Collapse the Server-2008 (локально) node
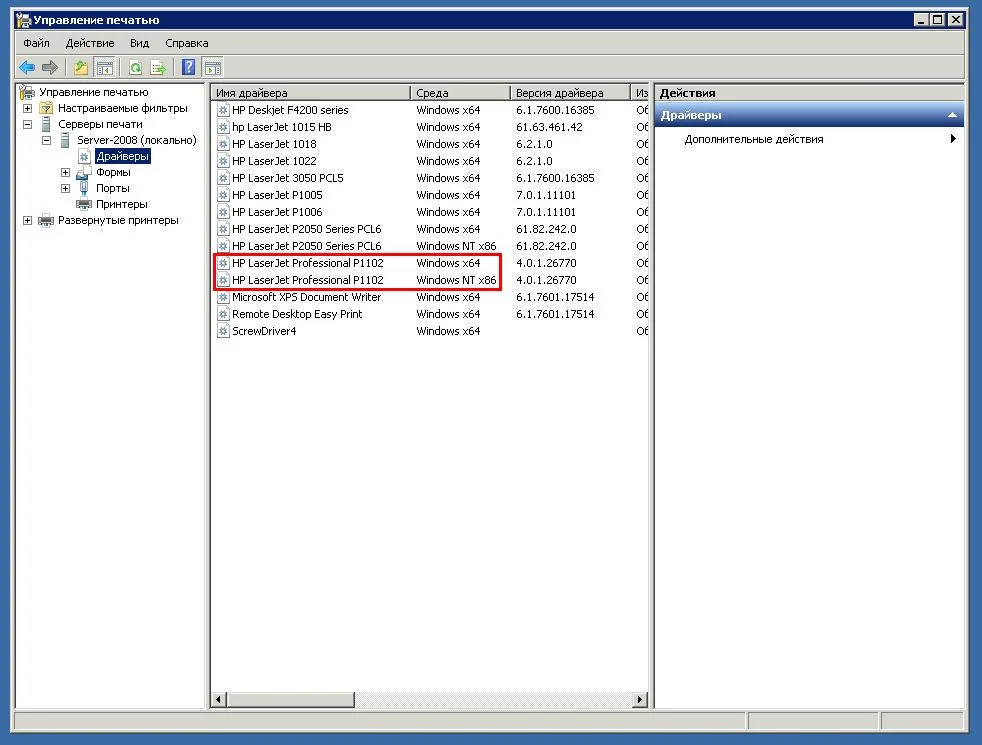This screenshot has width=982, height=745. tap(46, 140)
